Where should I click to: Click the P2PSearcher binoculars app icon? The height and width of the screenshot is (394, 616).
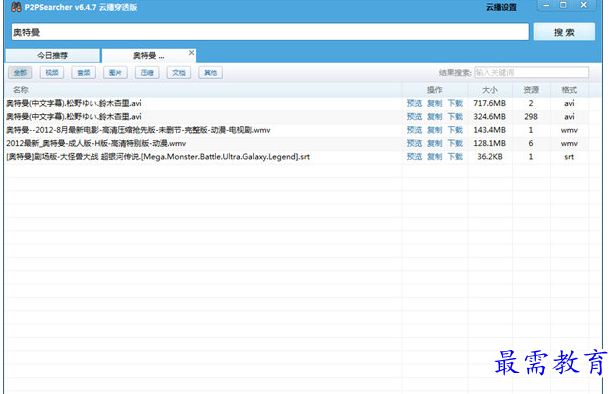pyautogui.click(x=16, y=7)
